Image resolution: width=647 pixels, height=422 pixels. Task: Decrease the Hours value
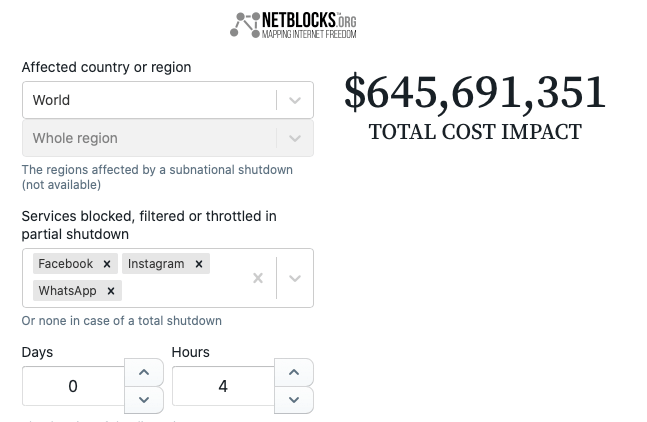click(x=294, y=400)
